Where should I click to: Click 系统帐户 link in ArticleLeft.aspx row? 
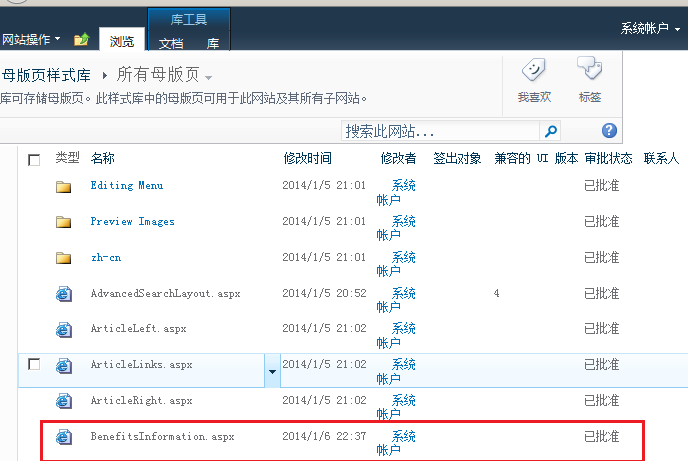tap(396, 336)
